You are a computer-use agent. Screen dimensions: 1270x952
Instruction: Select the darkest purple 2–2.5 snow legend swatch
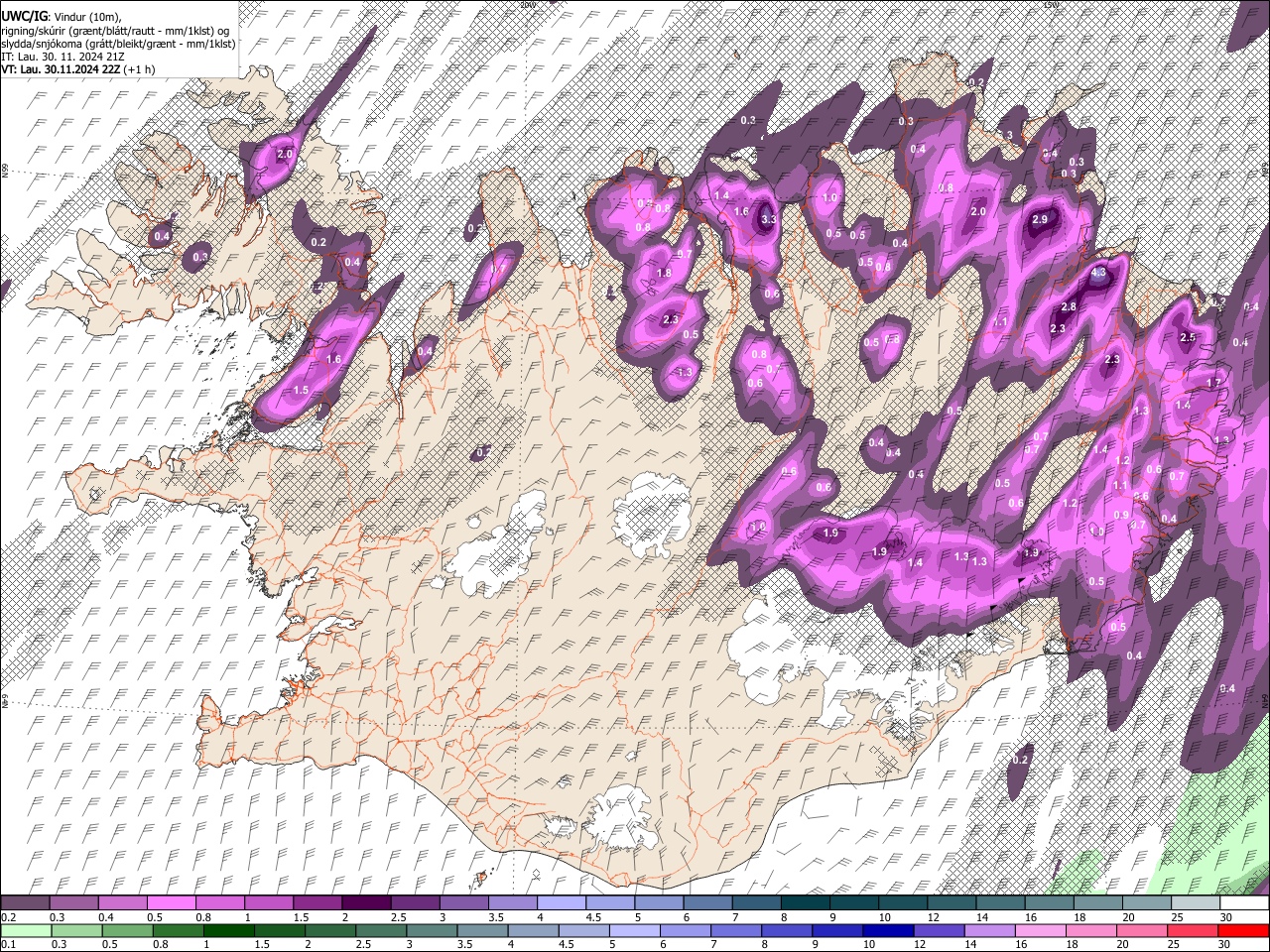pyautogui.click(x=365, y=903)
